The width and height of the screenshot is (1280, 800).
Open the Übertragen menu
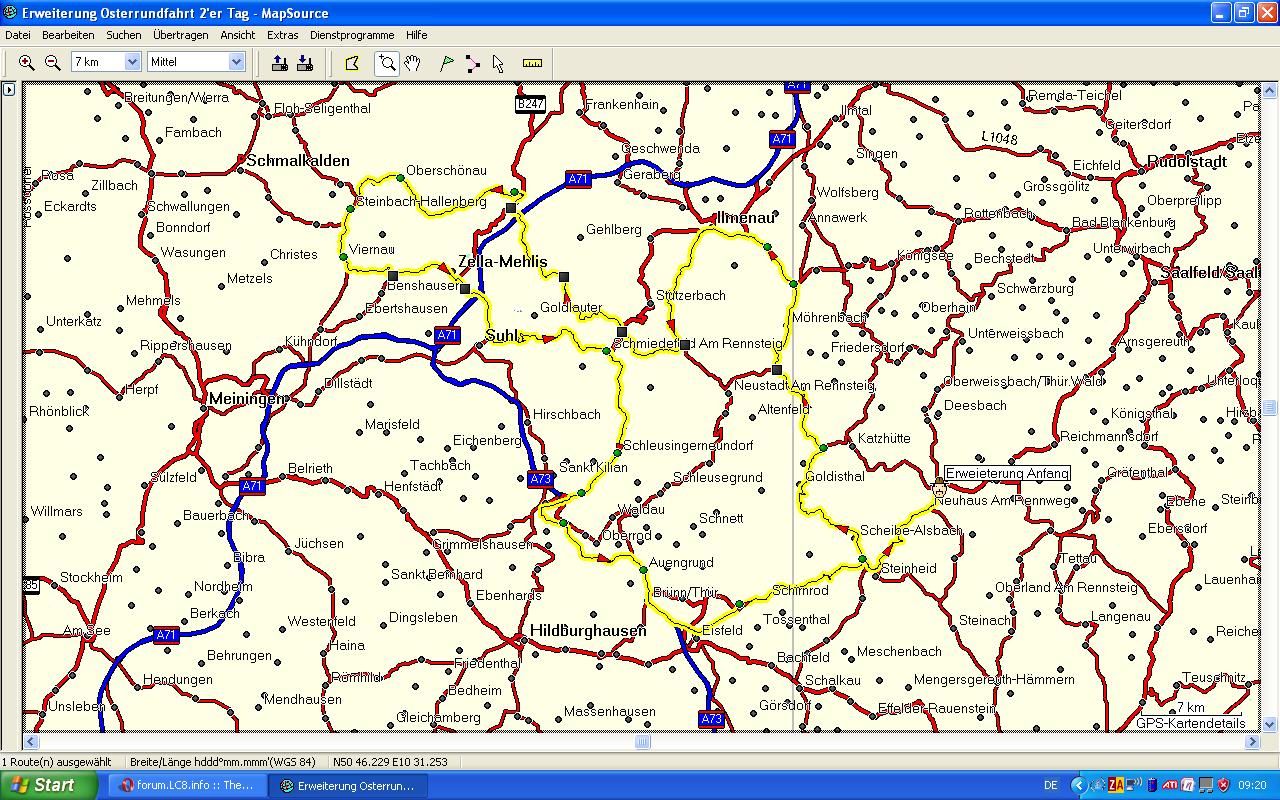point(180,35)
